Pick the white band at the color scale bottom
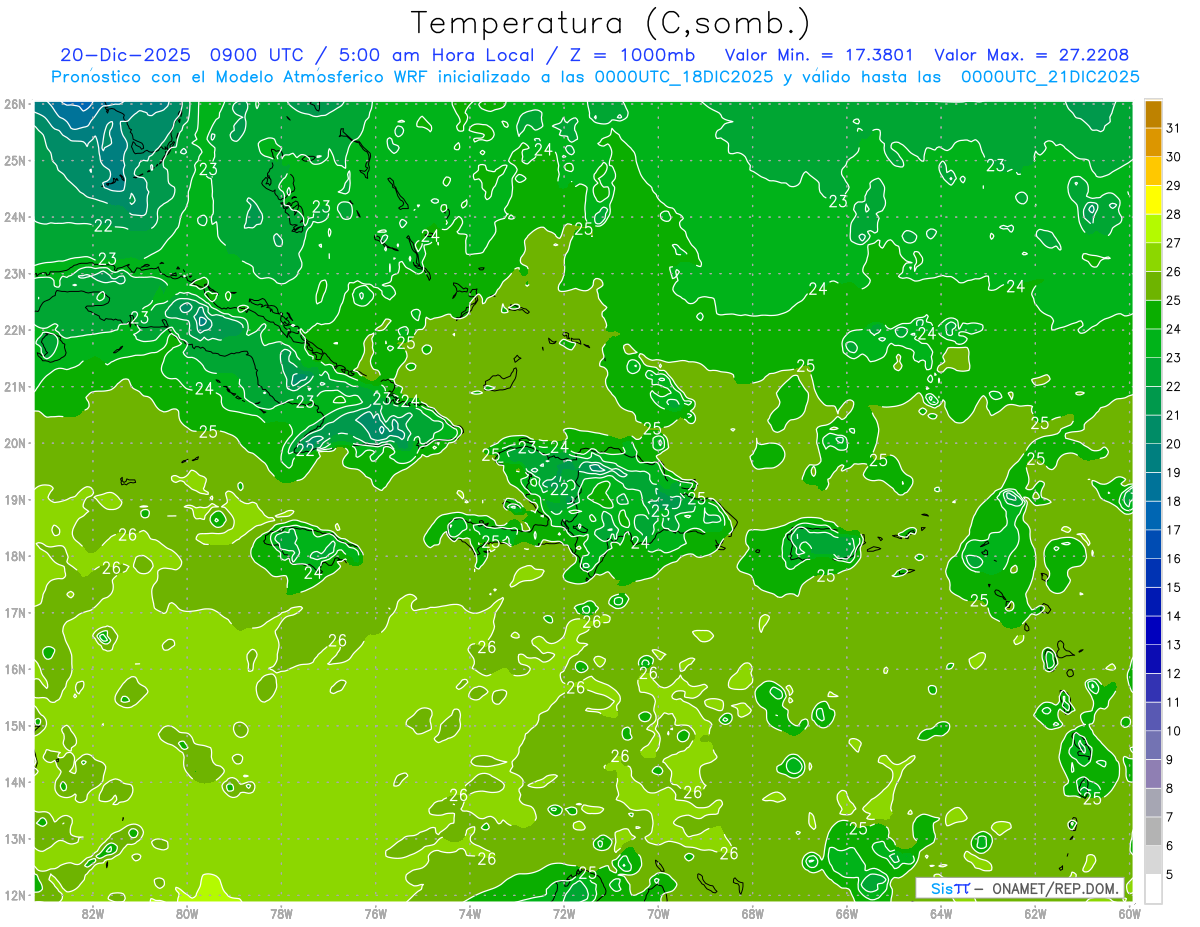 (1153, 888)
